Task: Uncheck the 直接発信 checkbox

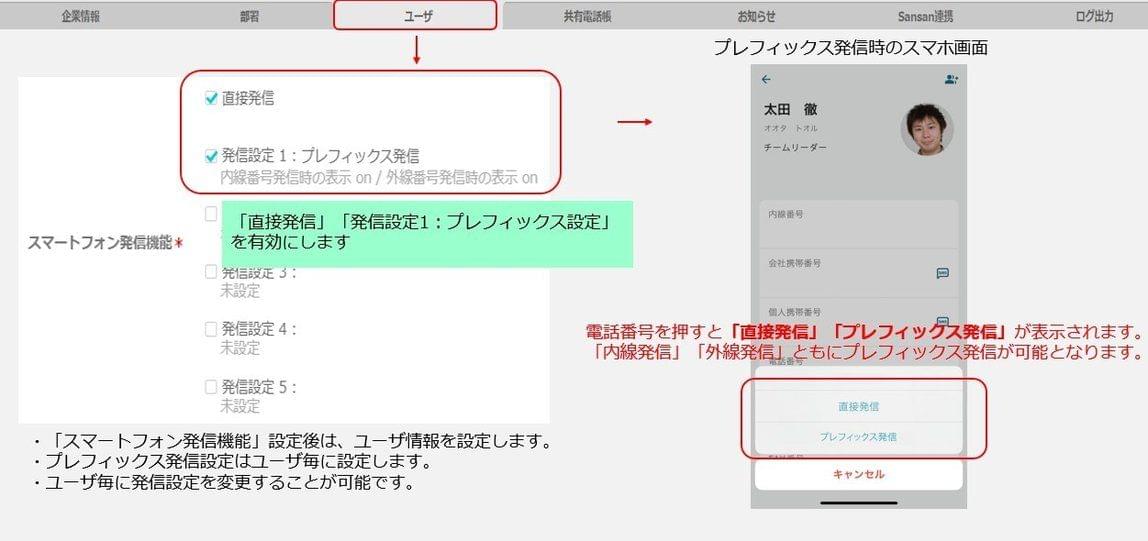Action: tap(212, 98)
